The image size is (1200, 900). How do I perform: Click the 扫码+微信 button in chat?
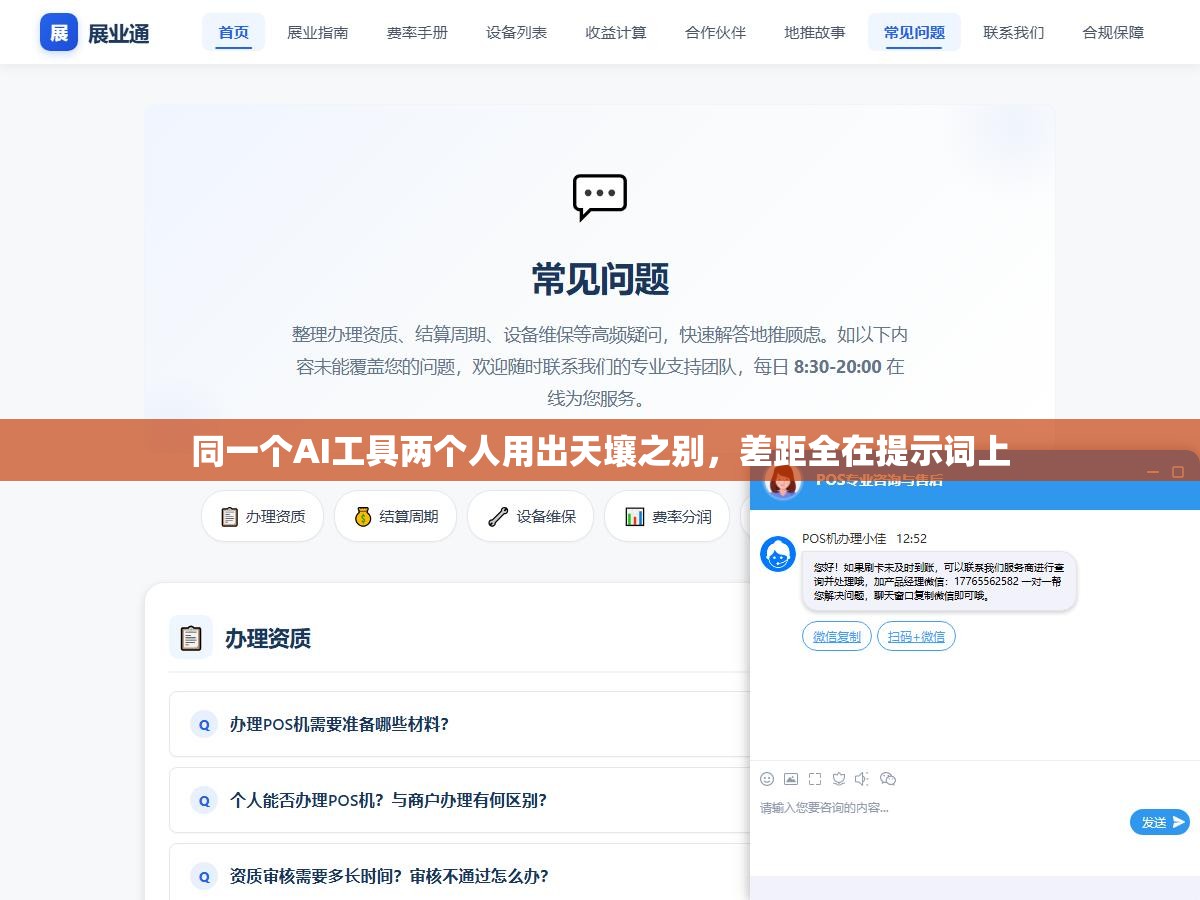[916, 636]
